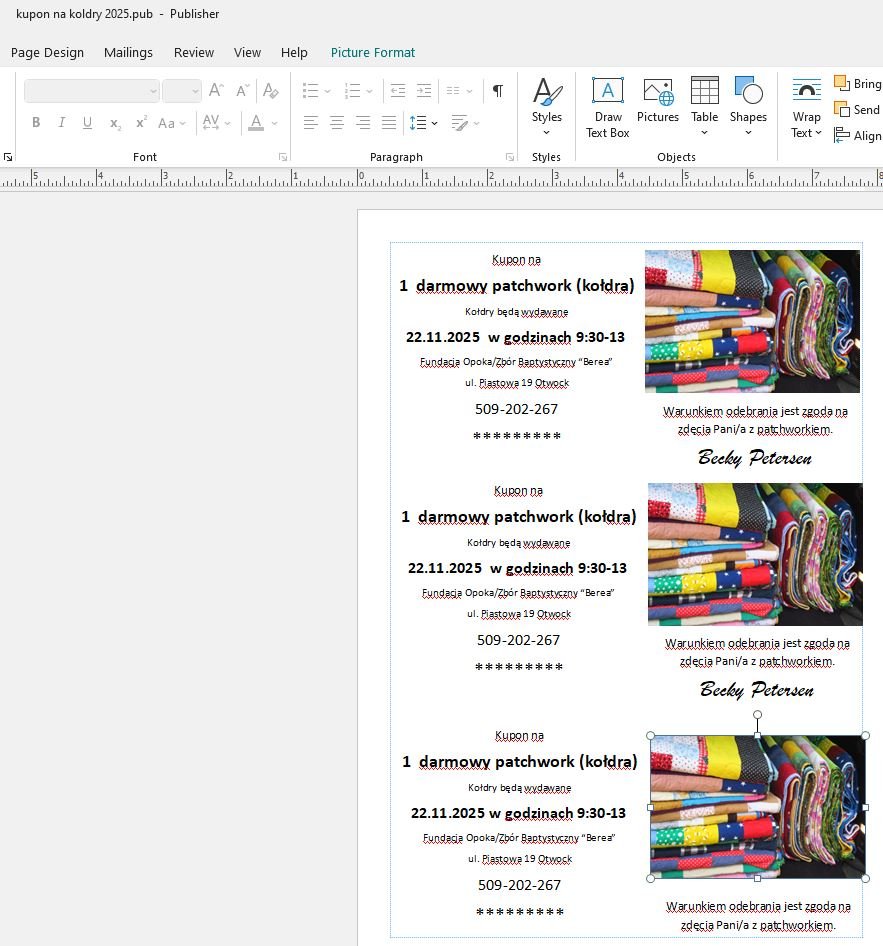Click the Clear All Formatting icon
Screen dimensions: 883x946
[270, 91]
